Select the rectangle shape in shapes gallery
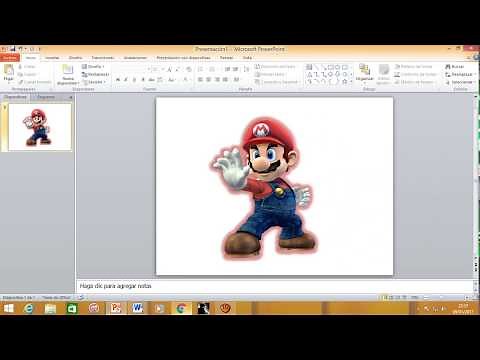Image resolution: width=480 pixels, height=360 pixels. click(x=331, y=67)
